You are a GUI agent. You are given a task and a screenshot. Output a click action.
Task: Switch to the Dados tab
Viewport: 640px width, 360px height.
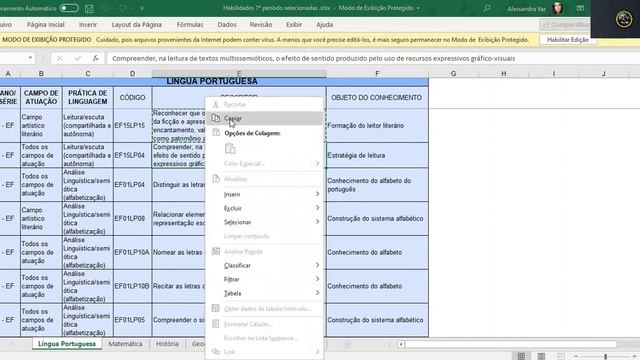coord(227,24)
